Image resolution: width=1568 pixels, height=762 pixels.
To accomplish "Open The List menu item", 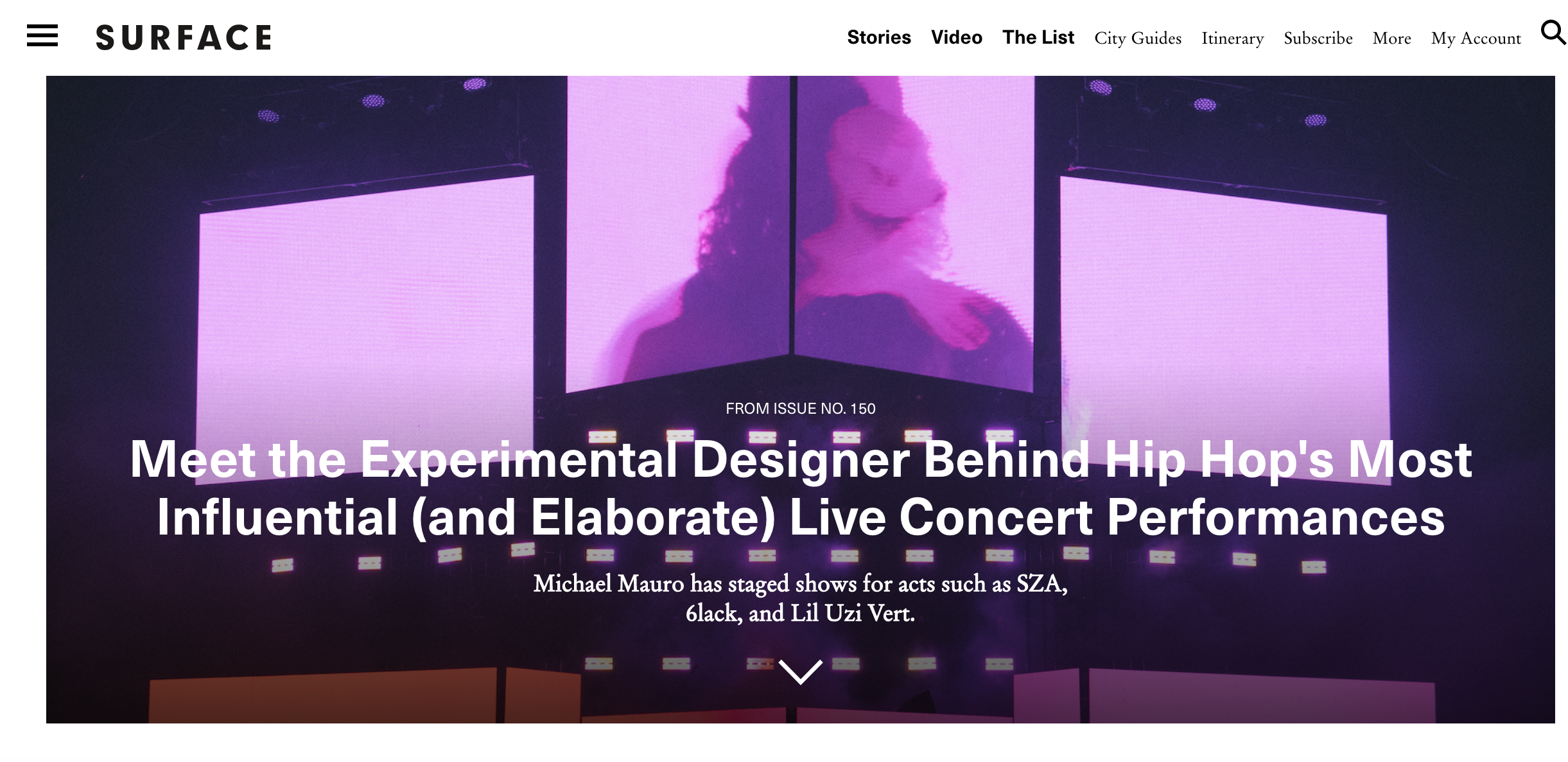I will click(1038, 37).
